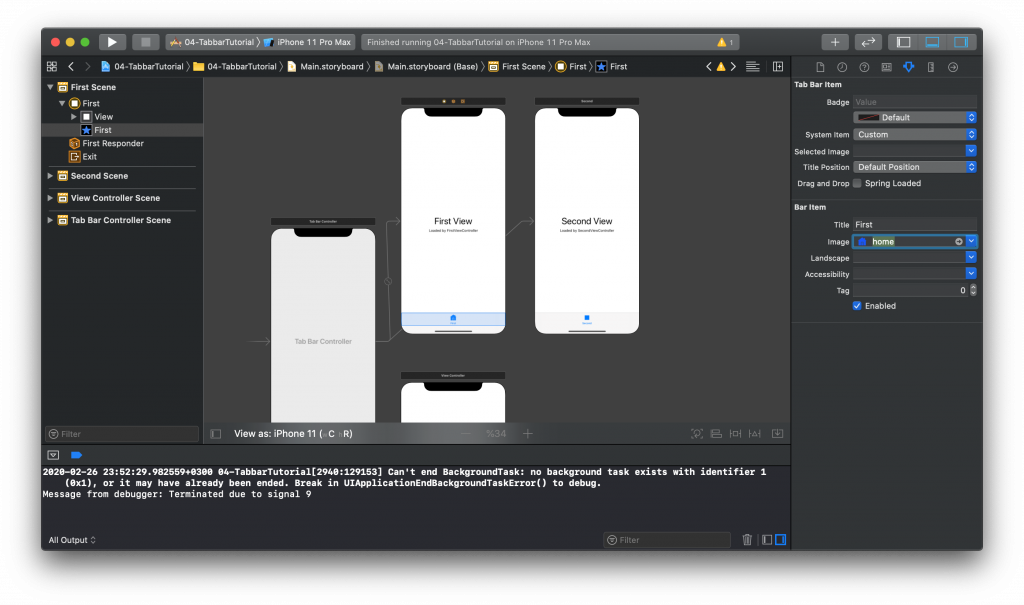Expand the View Controller Scene
The height and width of the screenshot is (605, 1024).
click(x=50, y=198)
